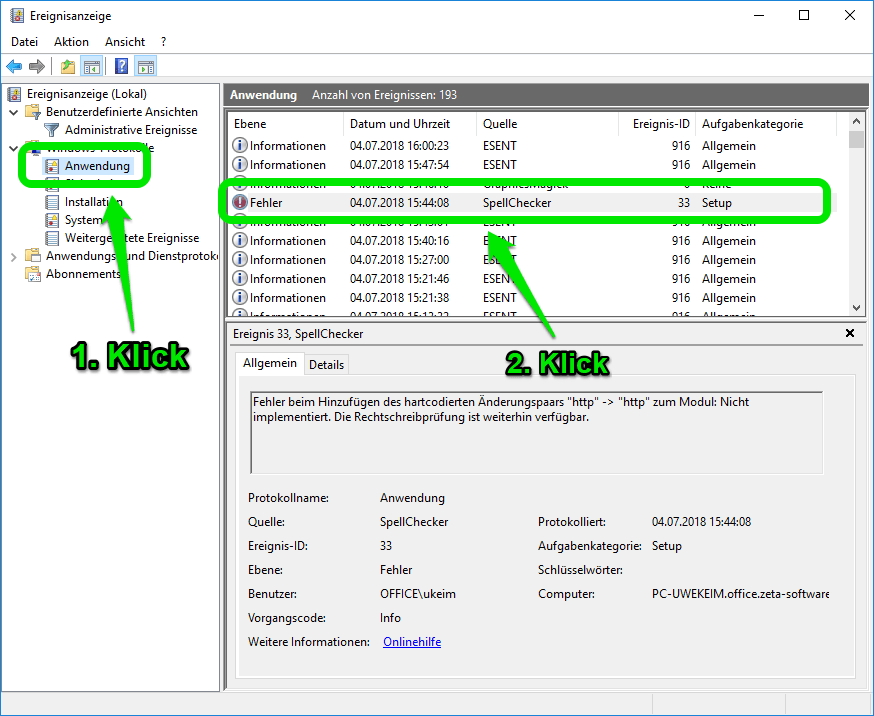Viewport: 874px width, 716px height.
Task: Collapse the Windows-Protokolle tree node
Action: (13, 148)
